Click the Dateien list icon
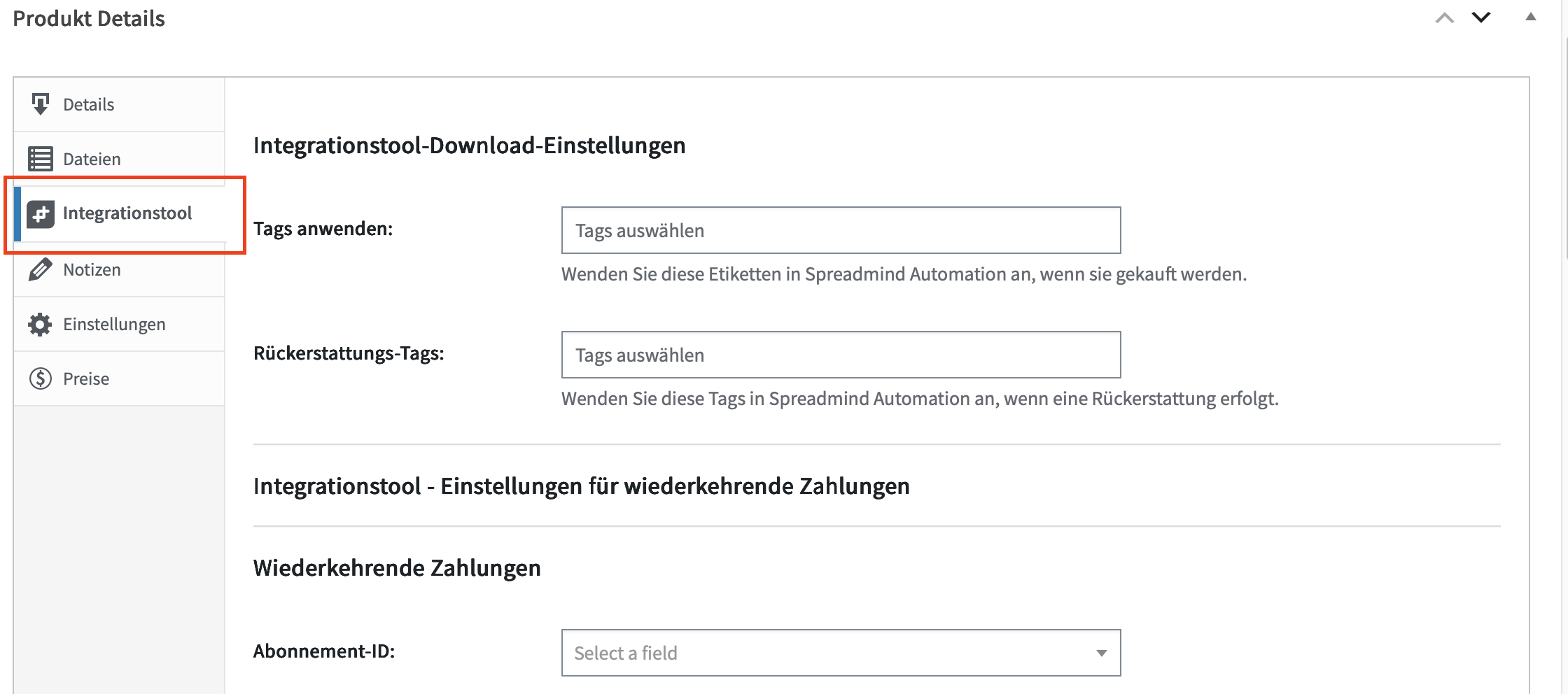 [x=41, y=159]
